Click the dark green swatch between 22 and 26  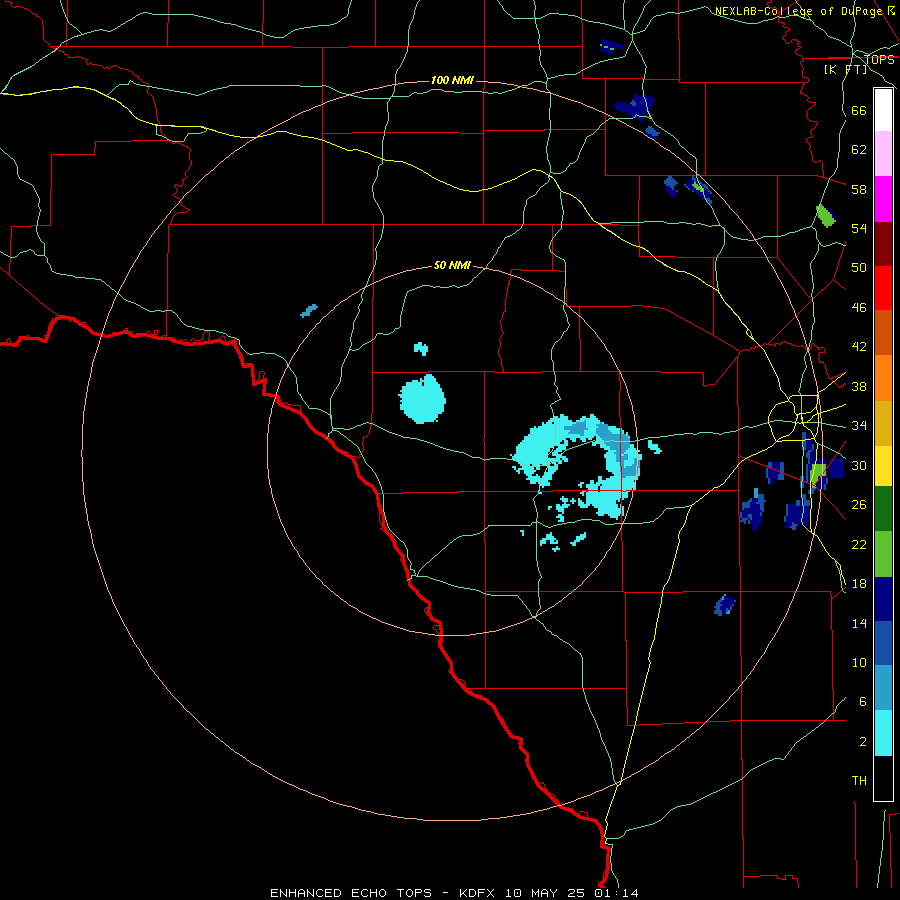883,509
